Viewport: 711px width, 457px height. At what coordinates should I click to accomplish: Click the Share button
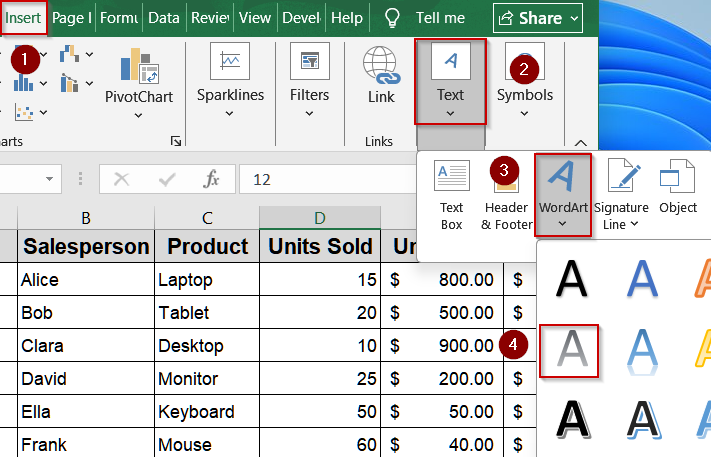coord(538,18)
